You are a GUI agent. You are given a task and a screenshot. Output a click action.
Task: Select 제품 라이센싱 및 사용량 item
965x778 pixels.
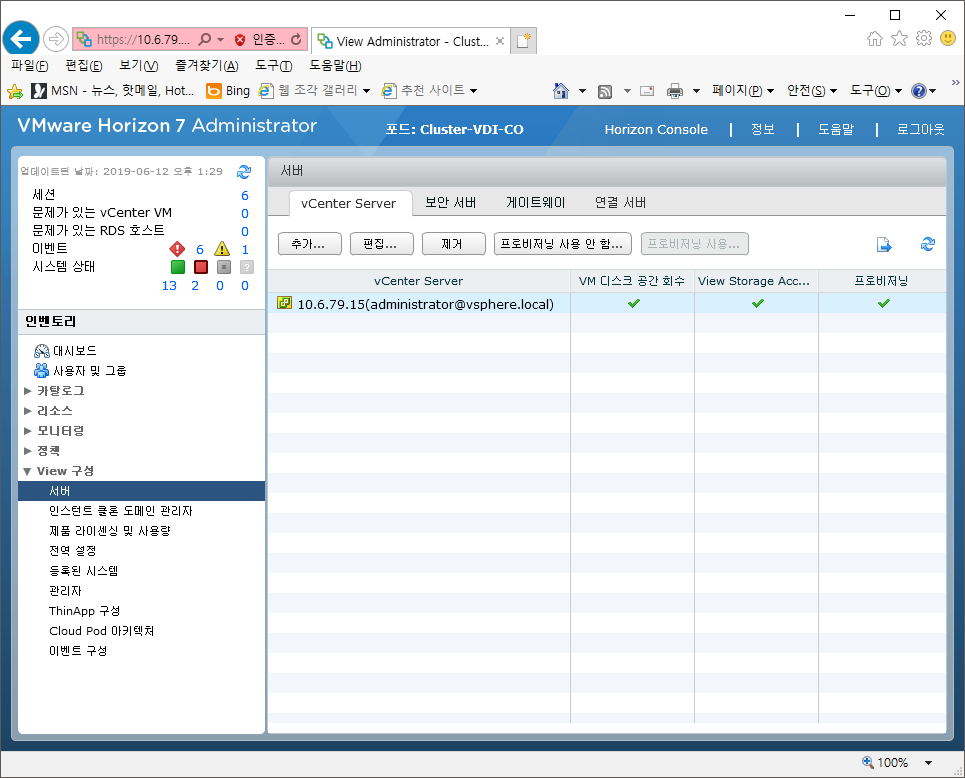(x=110, y=531)
